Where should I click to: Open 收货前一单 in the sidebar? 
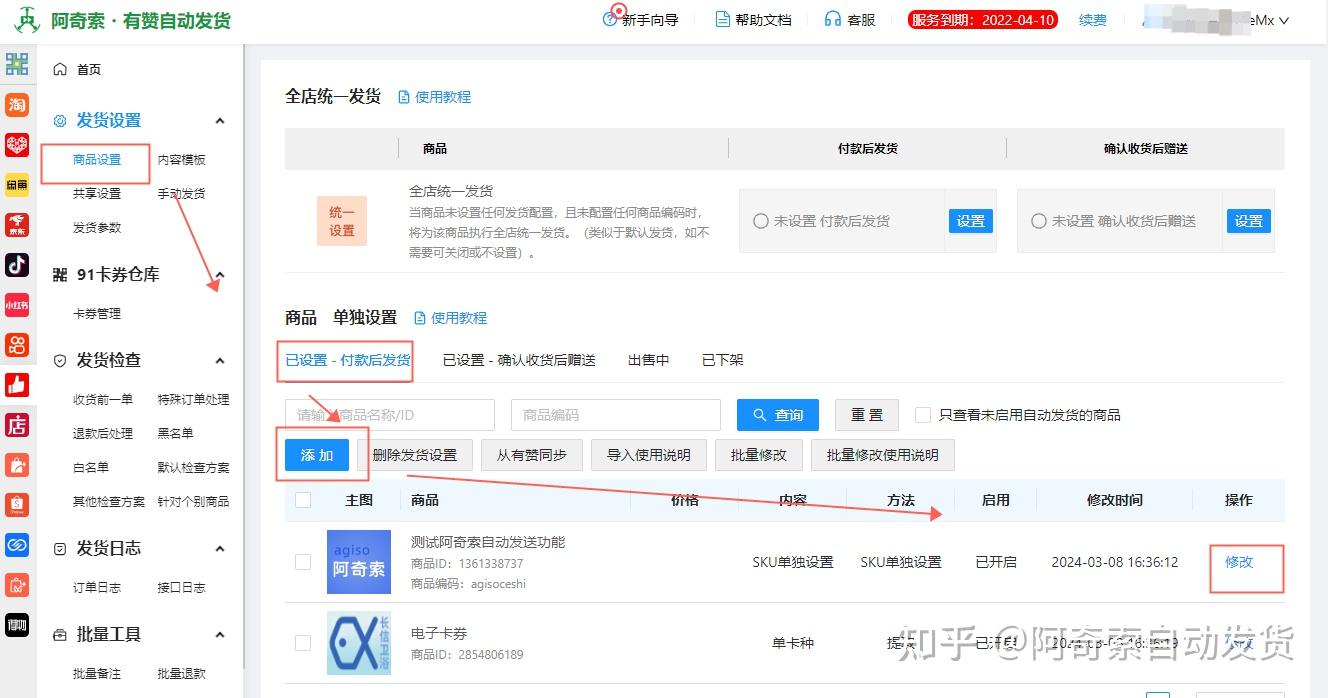103,400
